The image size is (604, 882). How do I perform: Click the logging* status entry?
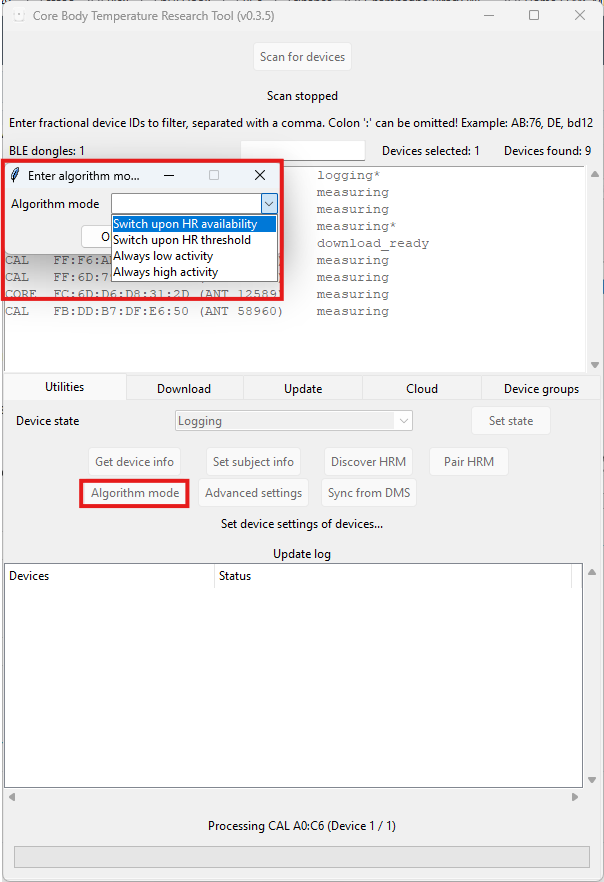[348, 176]
